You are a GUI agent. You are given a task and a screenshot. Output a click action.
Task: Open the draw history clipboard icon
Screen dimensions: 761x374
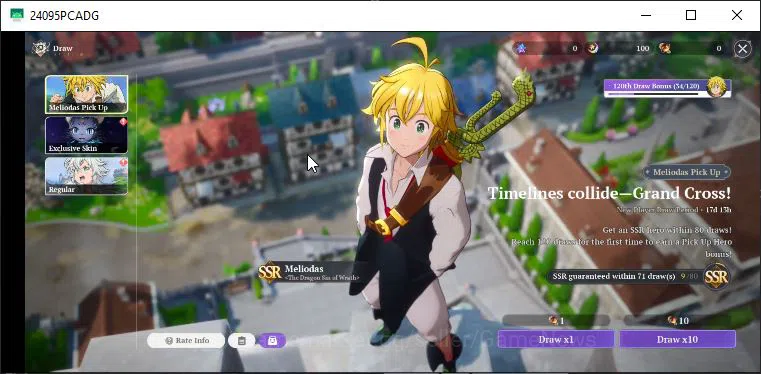(242, 341)
